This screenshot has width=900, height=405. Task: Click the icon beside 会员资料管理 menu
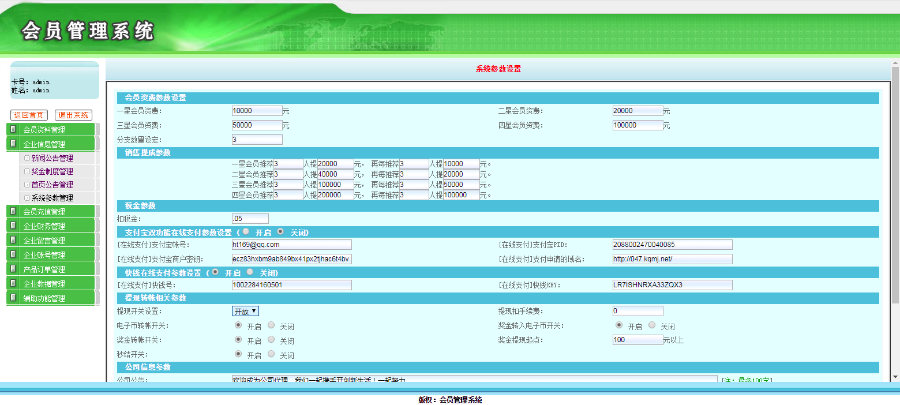pos(12,130)
